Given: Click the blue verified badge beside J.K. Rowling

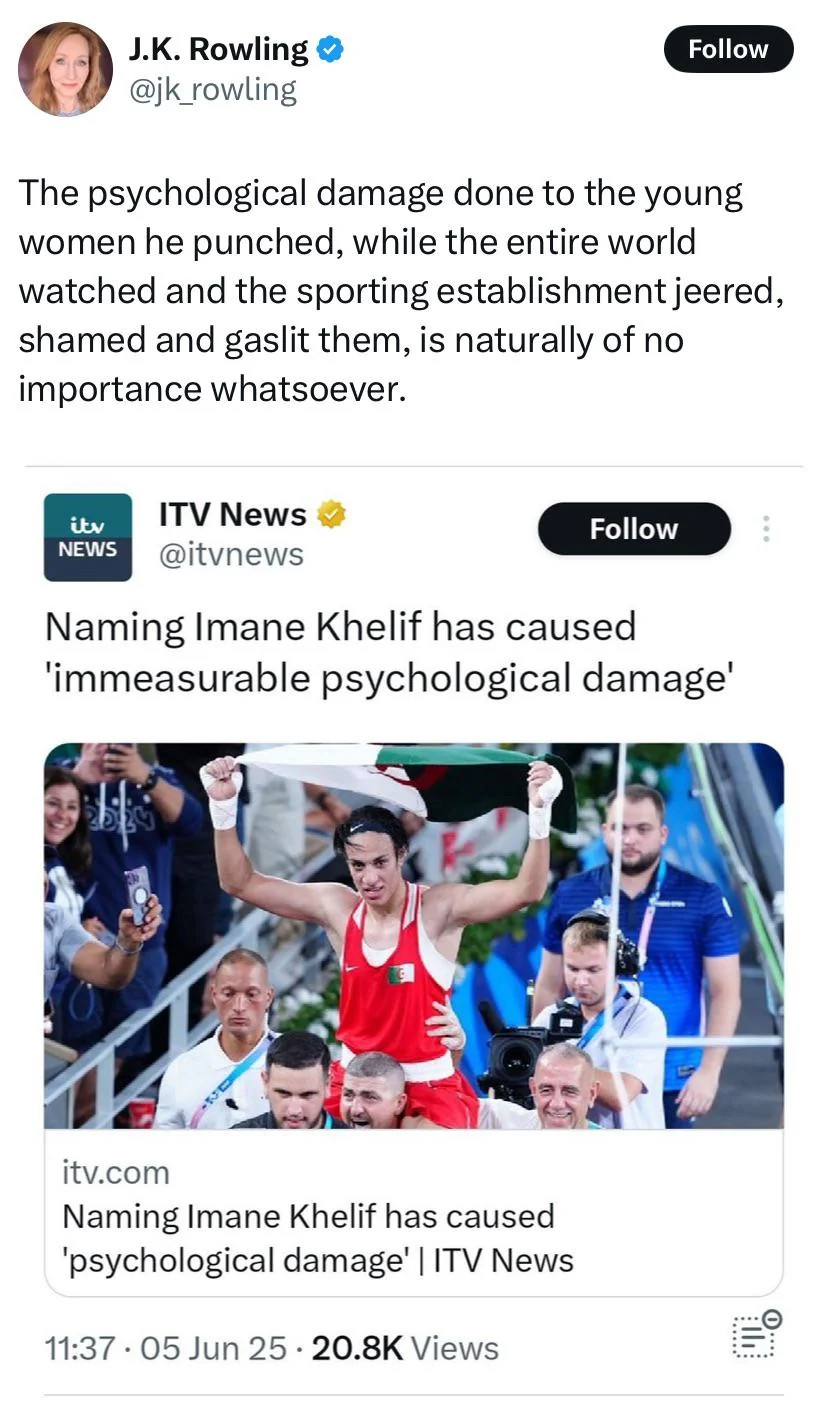Looking at the screenshot, I should 331,49.
